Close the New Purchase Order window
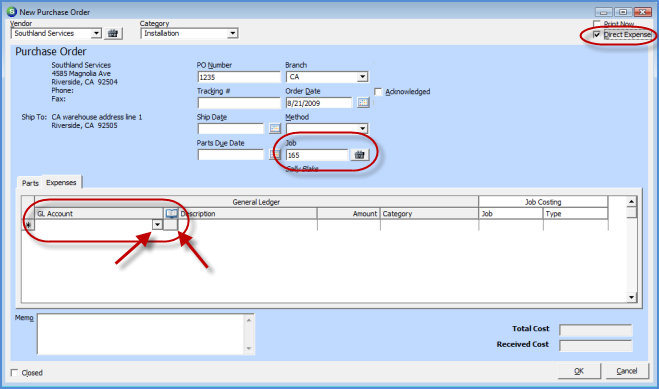659x389 pixels. click(643, 12)
